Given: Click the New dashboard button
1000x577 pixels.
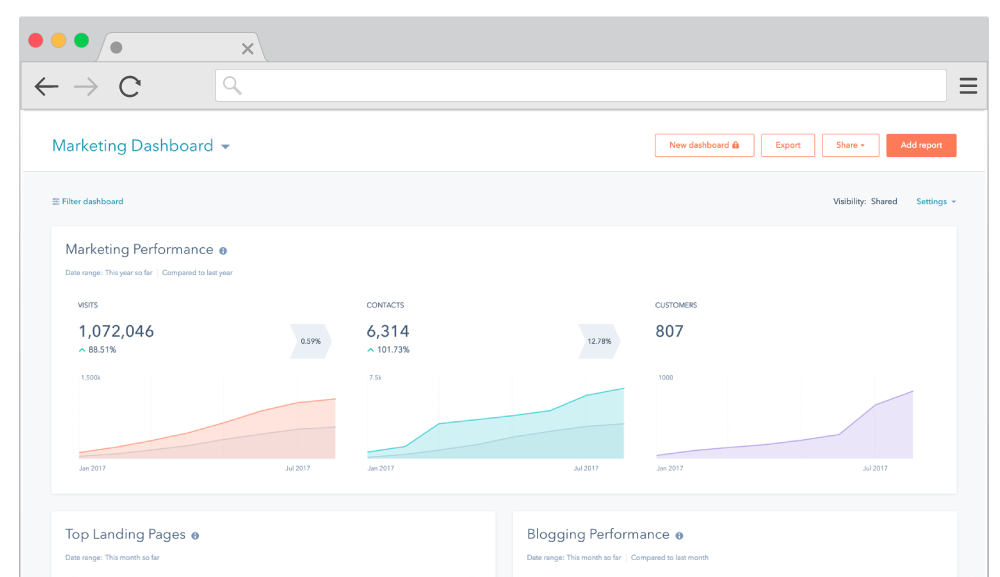Looking at the screenshot, I should pyautogui.click(x=704, y=145).
